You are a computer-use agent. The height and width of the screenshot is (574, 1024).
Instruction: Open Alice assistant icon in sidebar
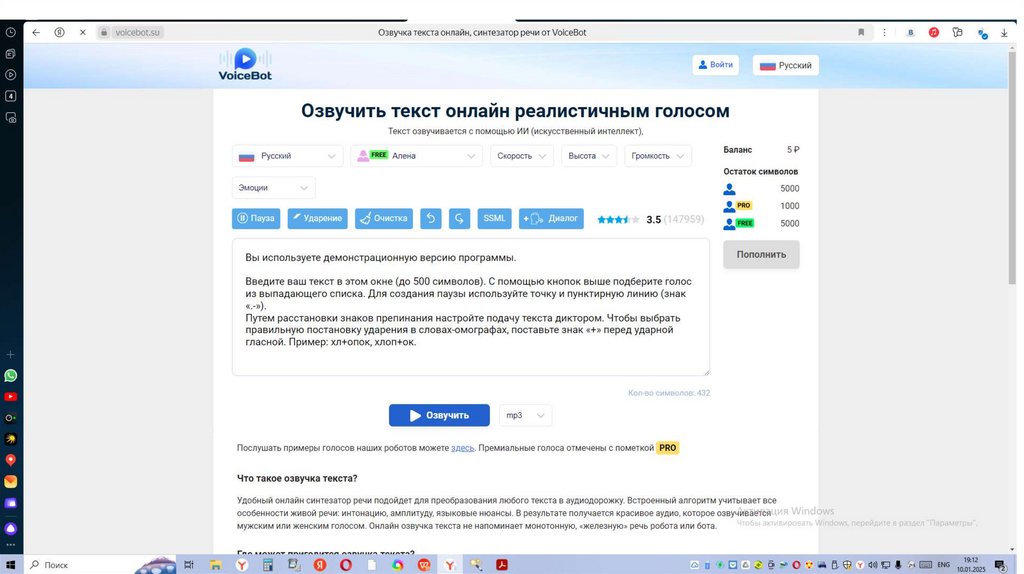click(x=10, y=528)
